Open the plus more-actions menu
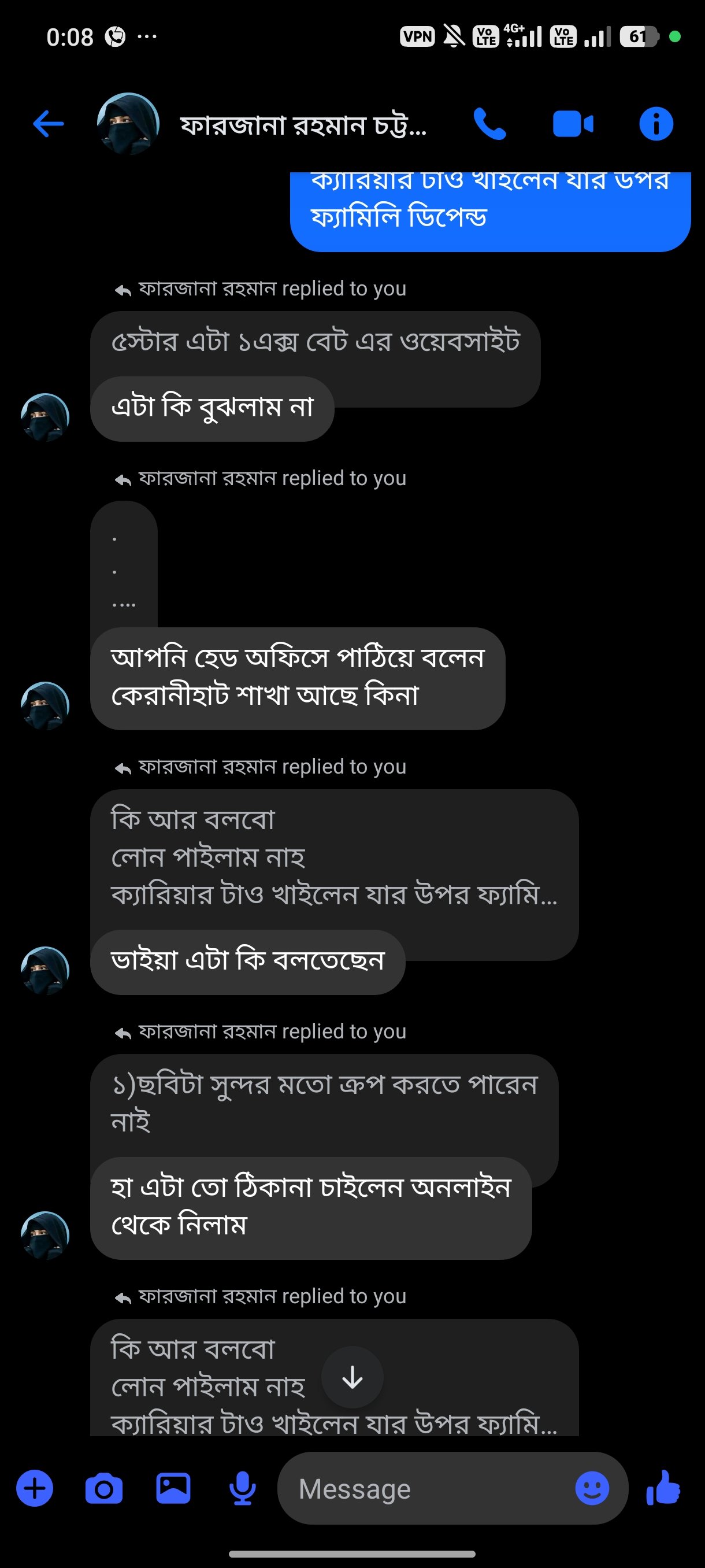This screenshot has width=705, height=1568. 35,1489
